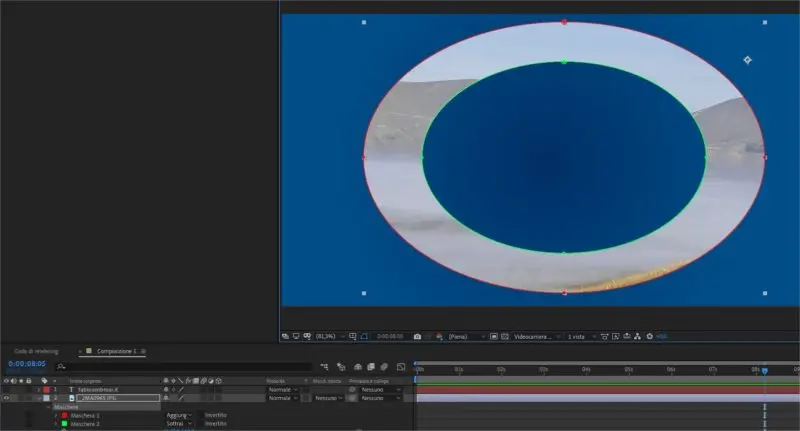Screen dimensions: 800x431
Task: Toggle hide shy layers icon
Action: [x=358, y=367]
